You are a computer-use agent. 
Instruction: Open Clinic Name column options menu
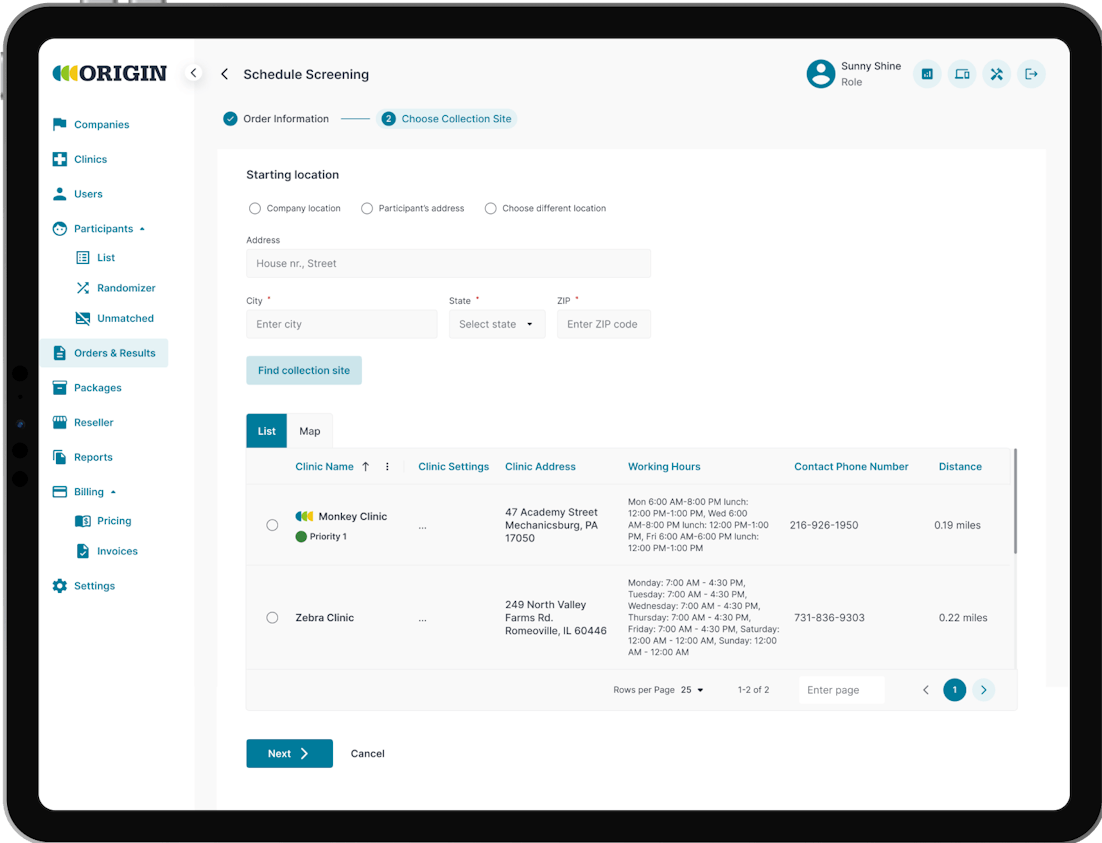[387, 466]
